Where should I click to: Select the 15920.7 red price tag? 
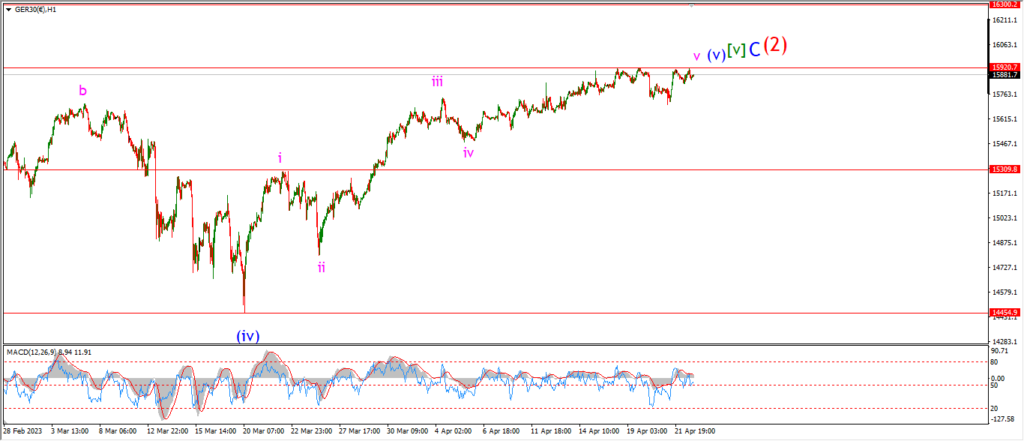pyautogui.click(x=1003, y=67)
